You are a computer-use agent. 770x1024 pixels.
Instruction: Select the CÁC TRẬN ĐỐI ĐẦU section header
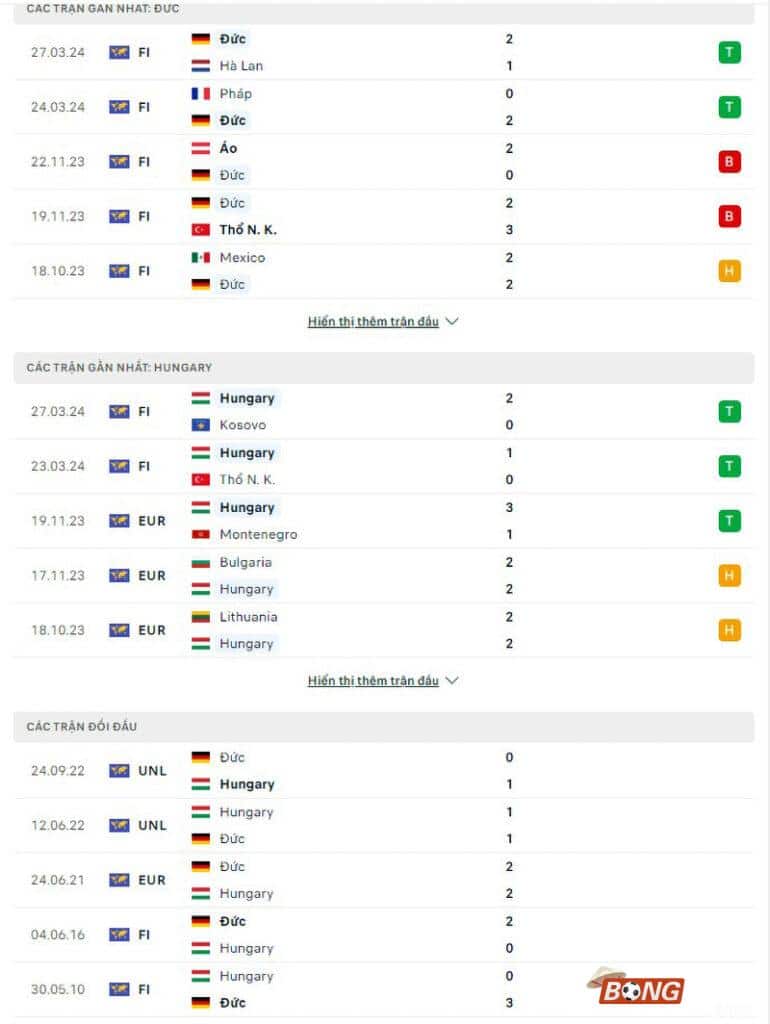click(82, 727)
